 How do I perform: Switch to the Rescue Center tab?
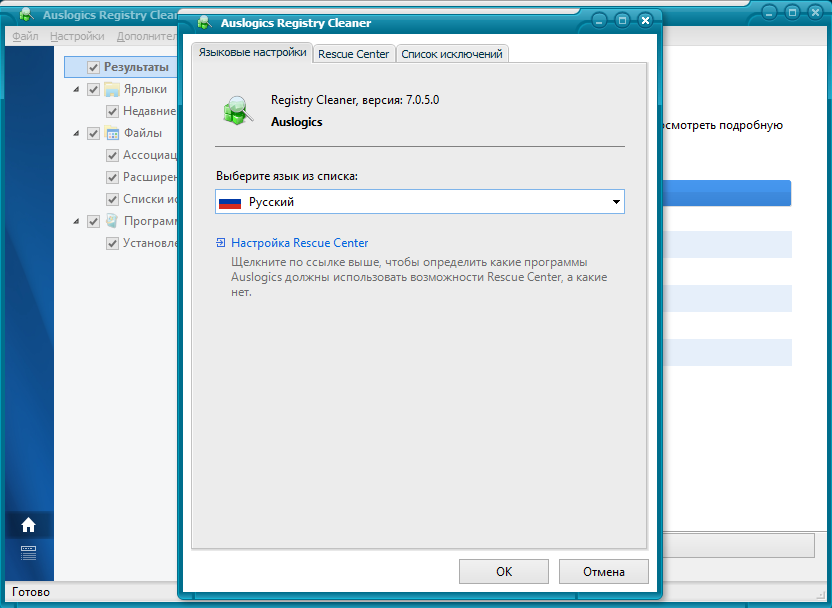click(x=353, y=54)
